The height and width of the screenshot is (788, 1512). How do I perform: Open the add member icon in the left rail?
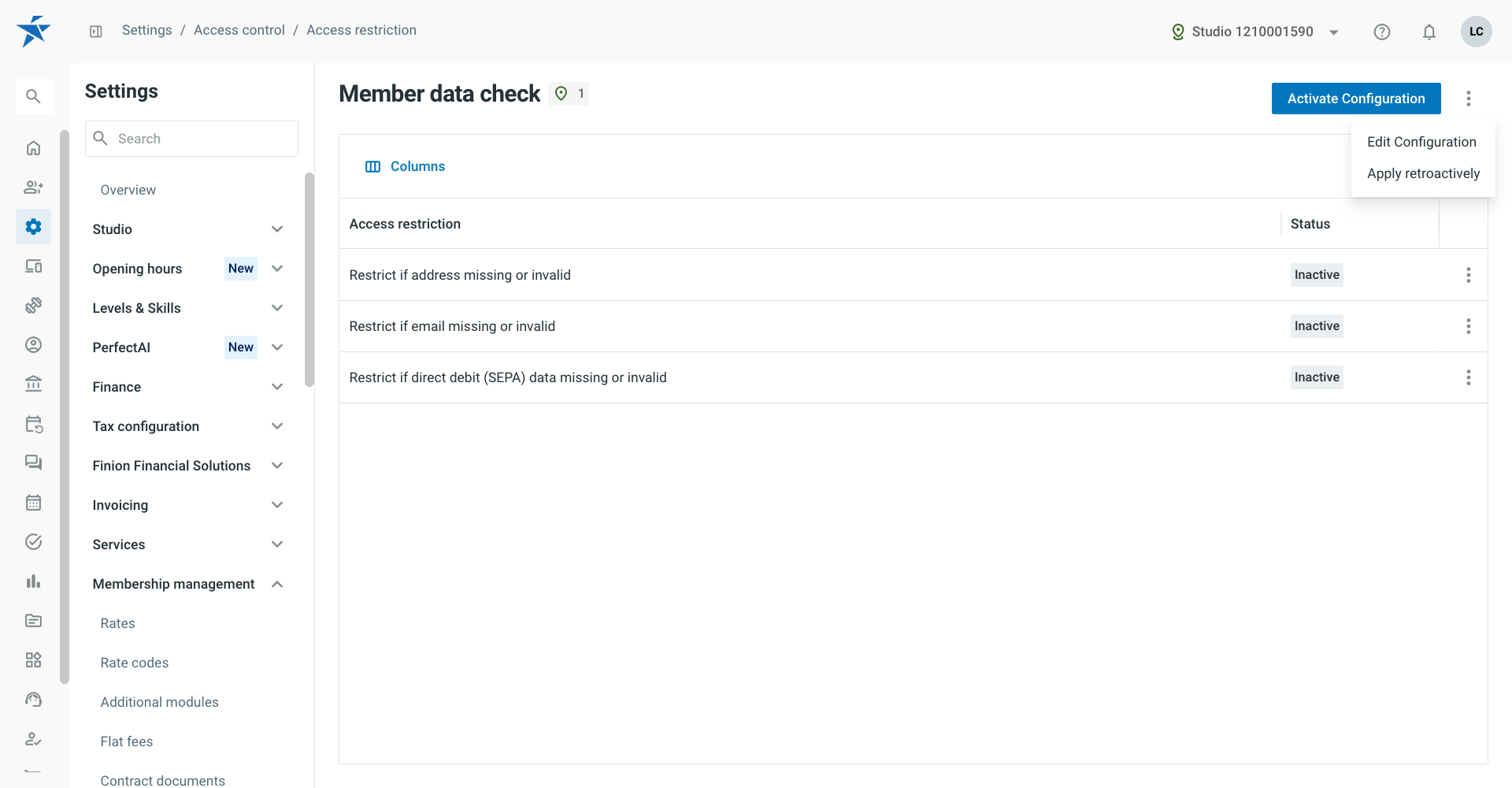pyautogui.click(x=33, y=188)
